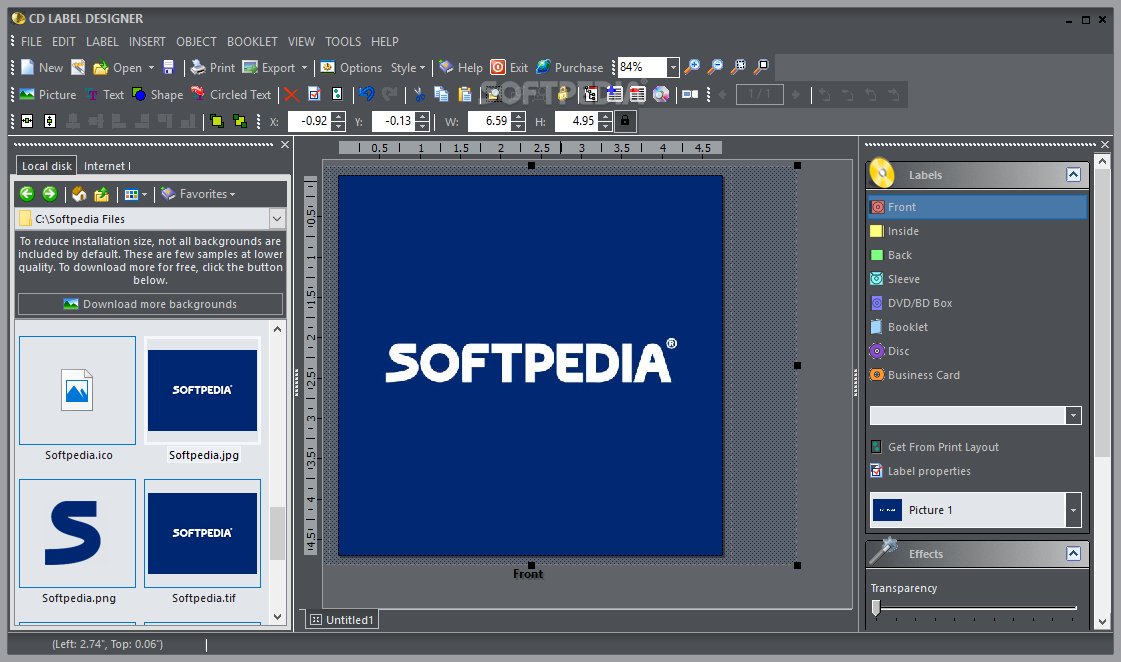Increase the X position with up stepper
Viewport: 1121px width, 662px height.
click(339, 117)
